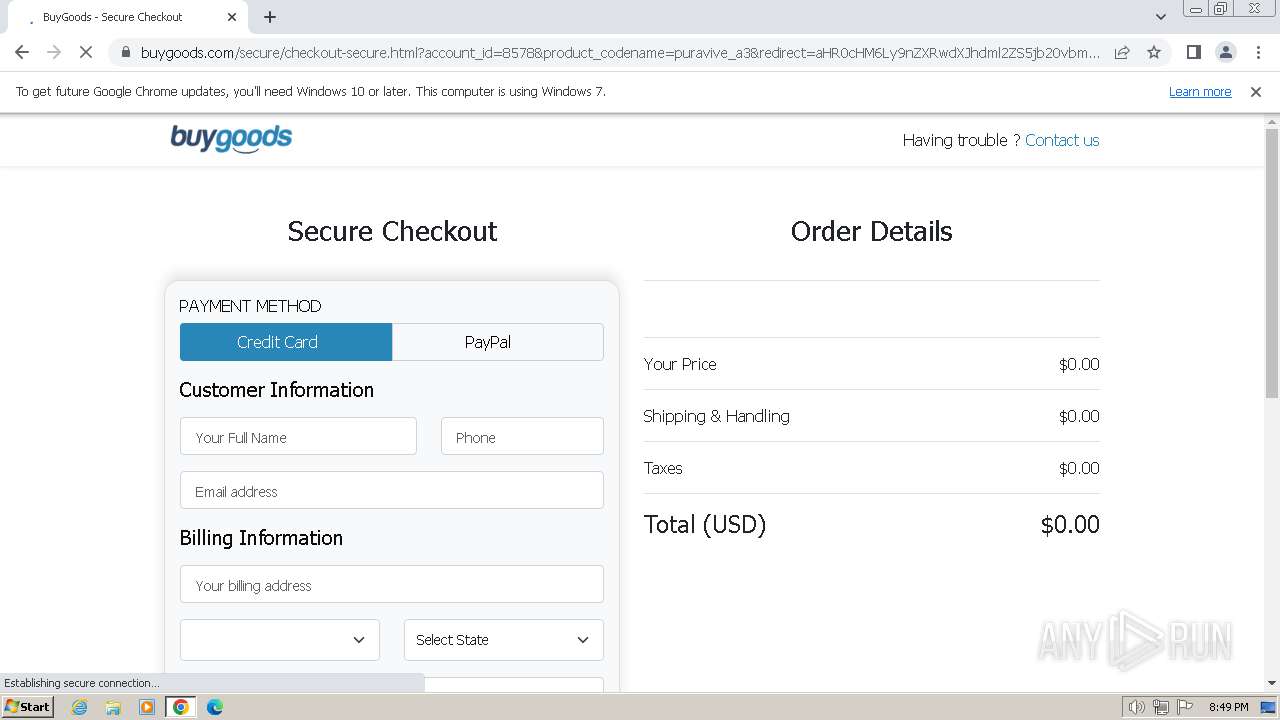Open the Chrome three-dot menu
The image size is (1280, 720).
(x=1258, y=52)
